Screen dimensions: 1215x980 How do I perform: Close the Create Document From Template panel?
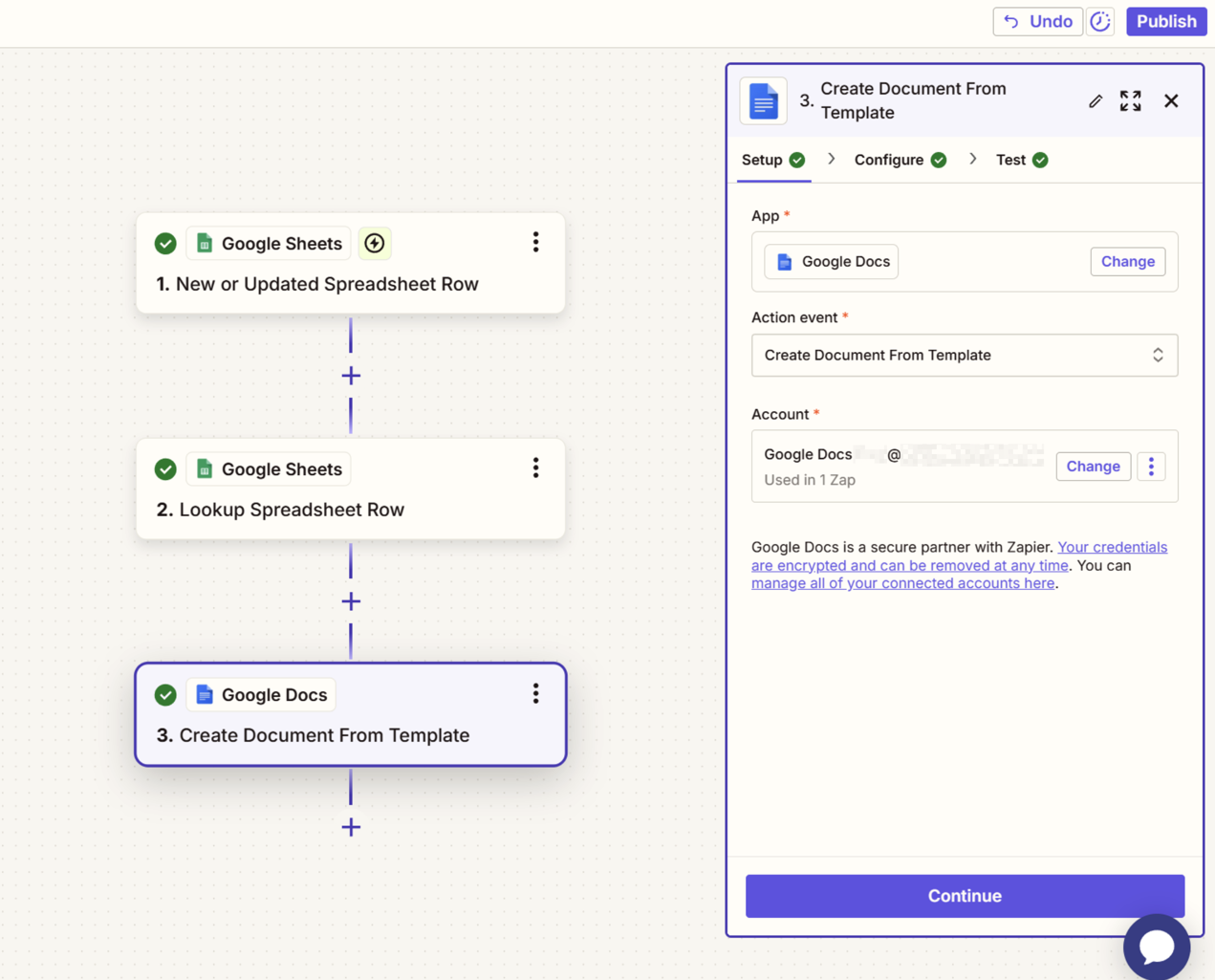tap(1171, 101)
